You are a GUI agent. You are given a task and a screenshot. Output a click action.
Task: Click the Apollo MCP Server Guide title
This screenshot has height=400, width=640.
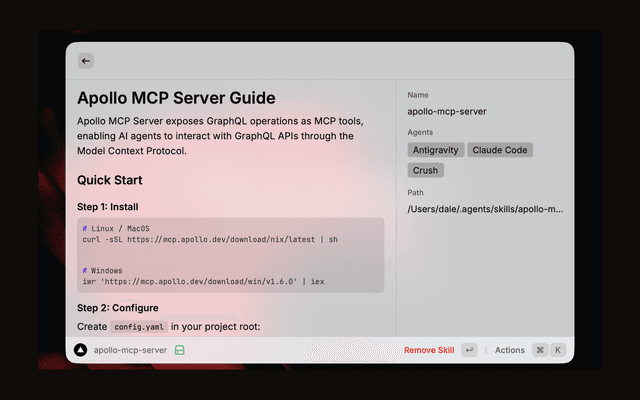[x=176, y=98]
